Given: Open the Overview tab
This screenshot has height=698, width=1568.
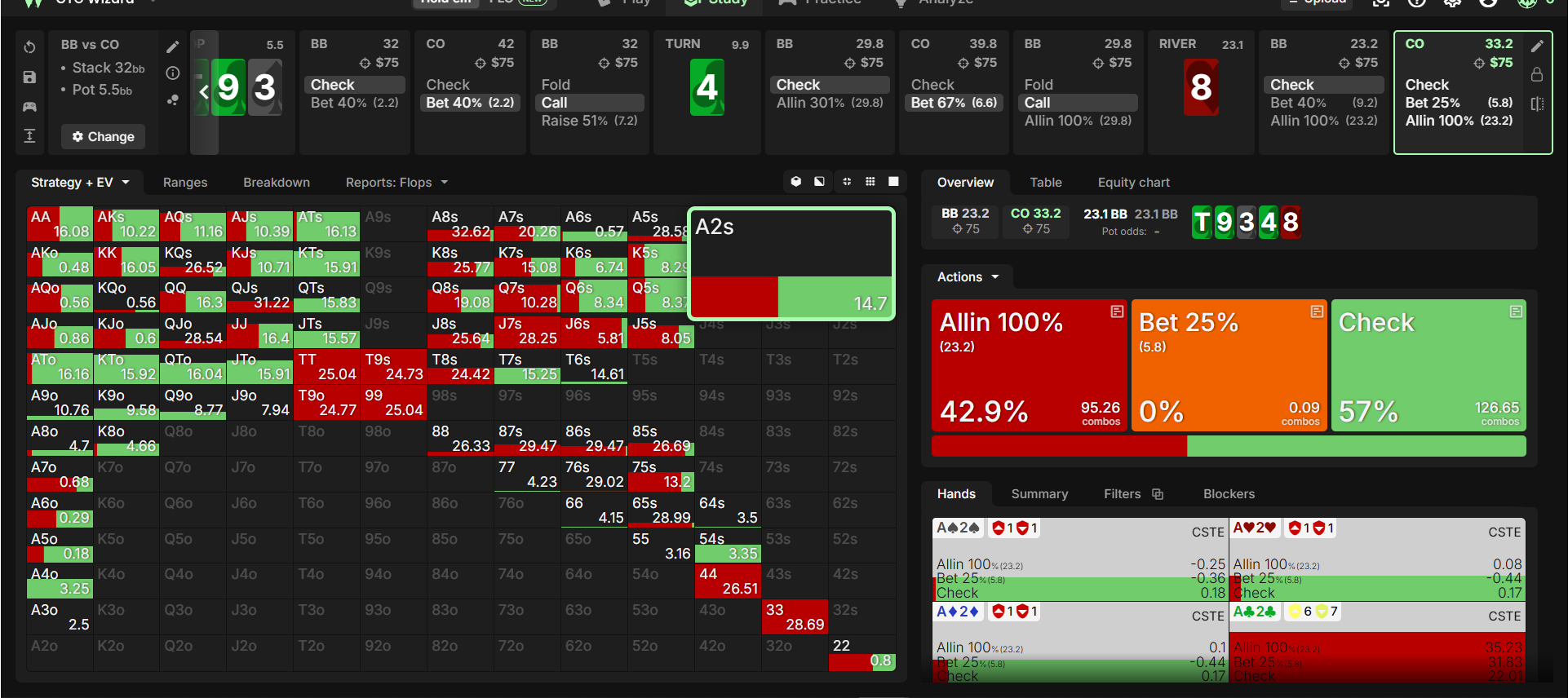Looking at the screenshot, I should click(x=965, y=183).
